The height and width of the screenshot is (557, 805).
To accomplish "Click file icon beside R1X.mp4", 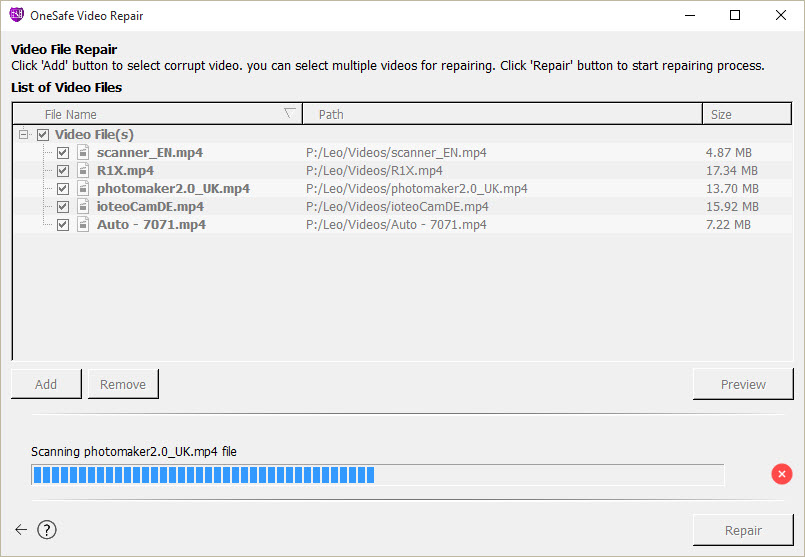I will pyautogui.click(x=83, y=170).
